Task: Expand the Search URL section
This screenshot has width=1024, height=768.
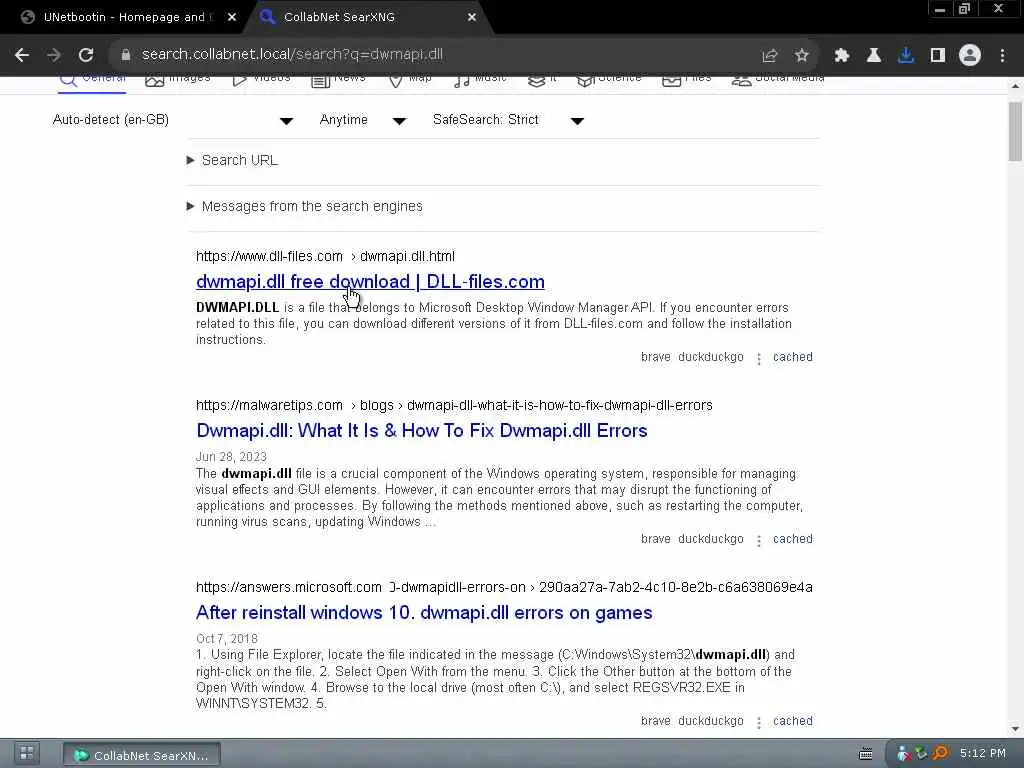Action: [232, 161]
